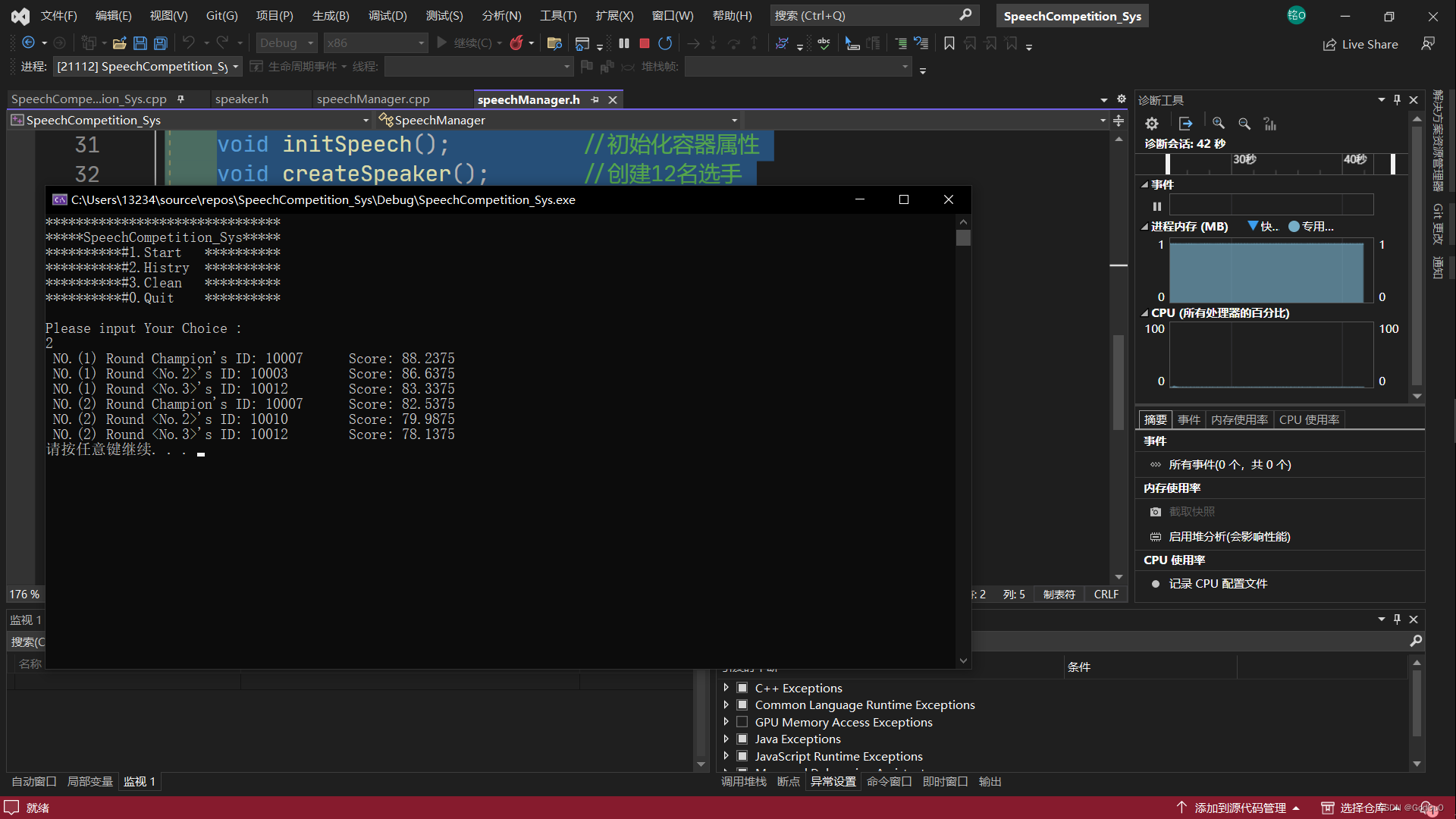Image resolution: width=1456 pixels, height=819 pixels.
Task: Click the Continue (继续) run icon
Action: tap(441, 42)
